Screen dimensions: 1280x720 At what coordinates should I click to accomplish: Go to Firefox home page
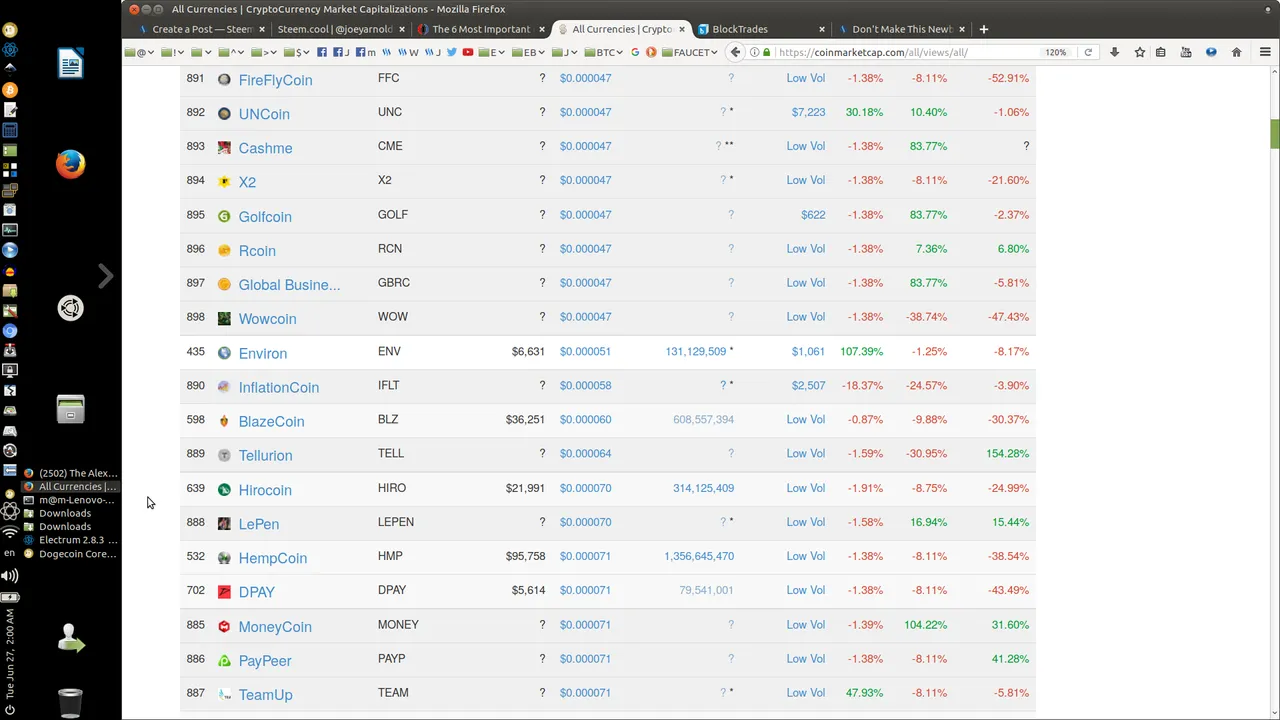(1236, 52)
